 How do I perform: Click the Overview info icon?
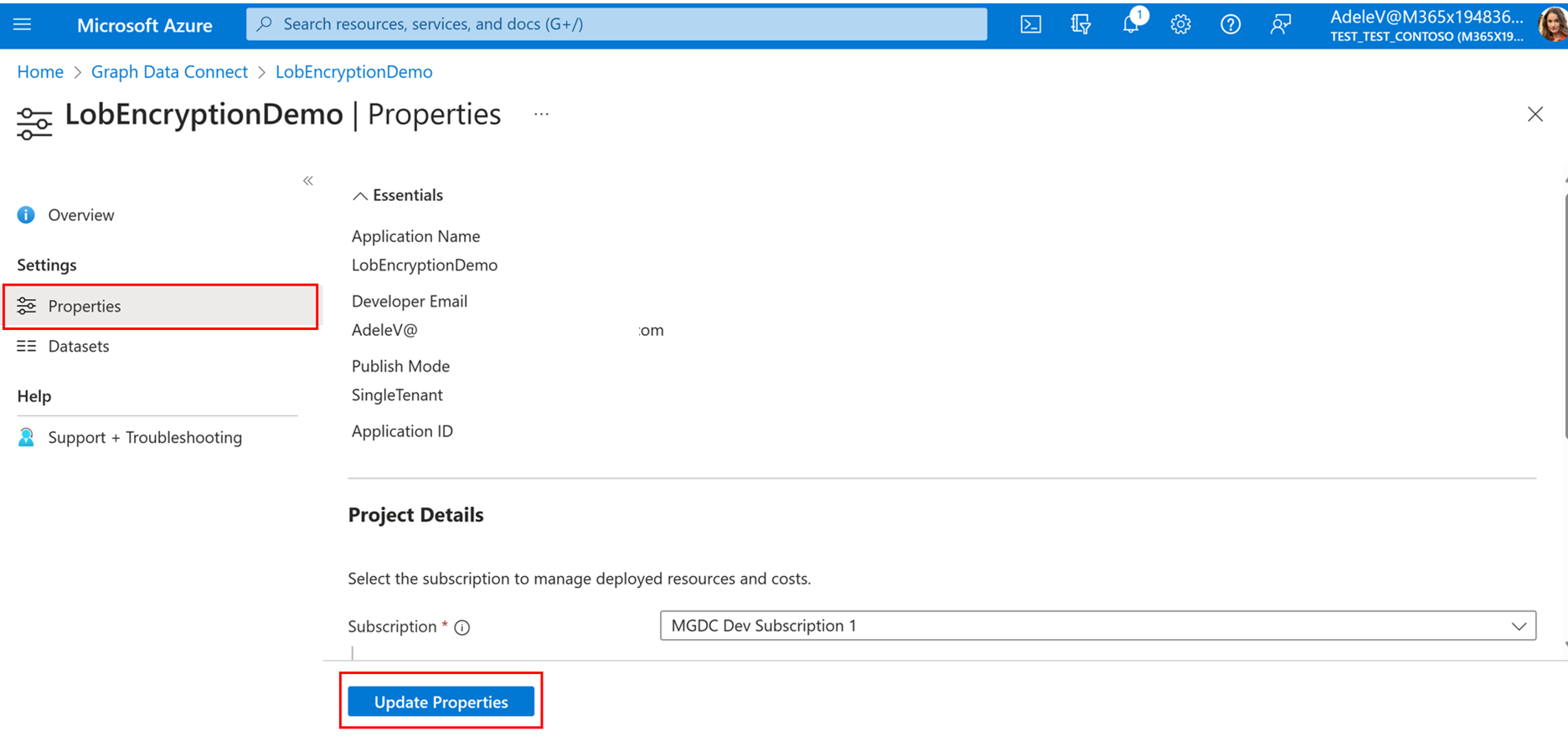26,215
